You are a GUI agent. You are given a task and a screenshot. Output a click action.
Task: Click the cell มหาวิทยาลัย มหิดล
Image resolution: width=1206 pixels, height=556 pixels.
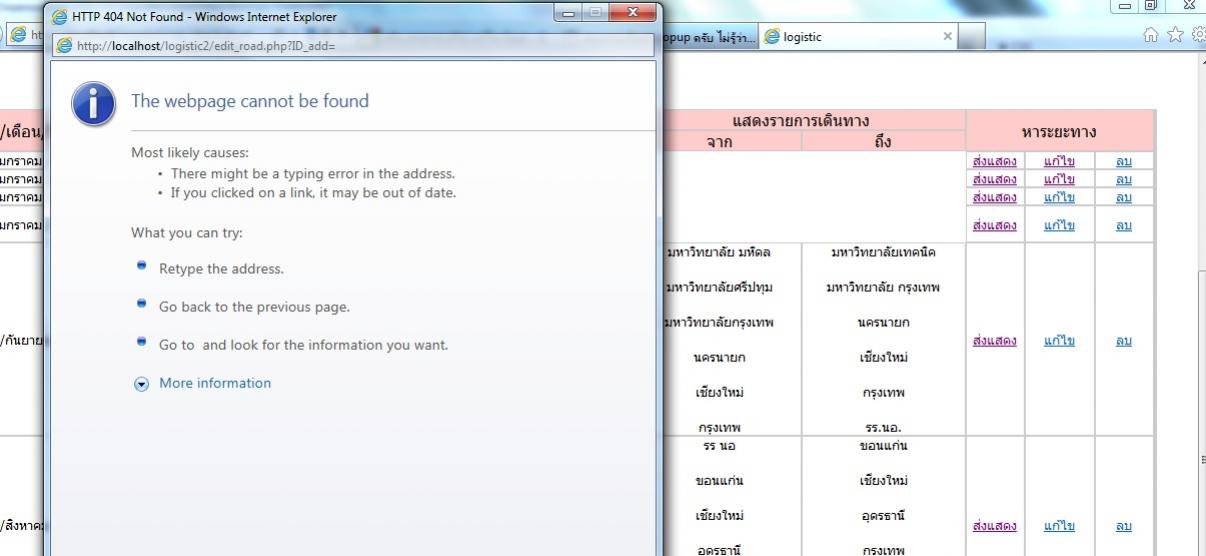(x=720, y=252)
